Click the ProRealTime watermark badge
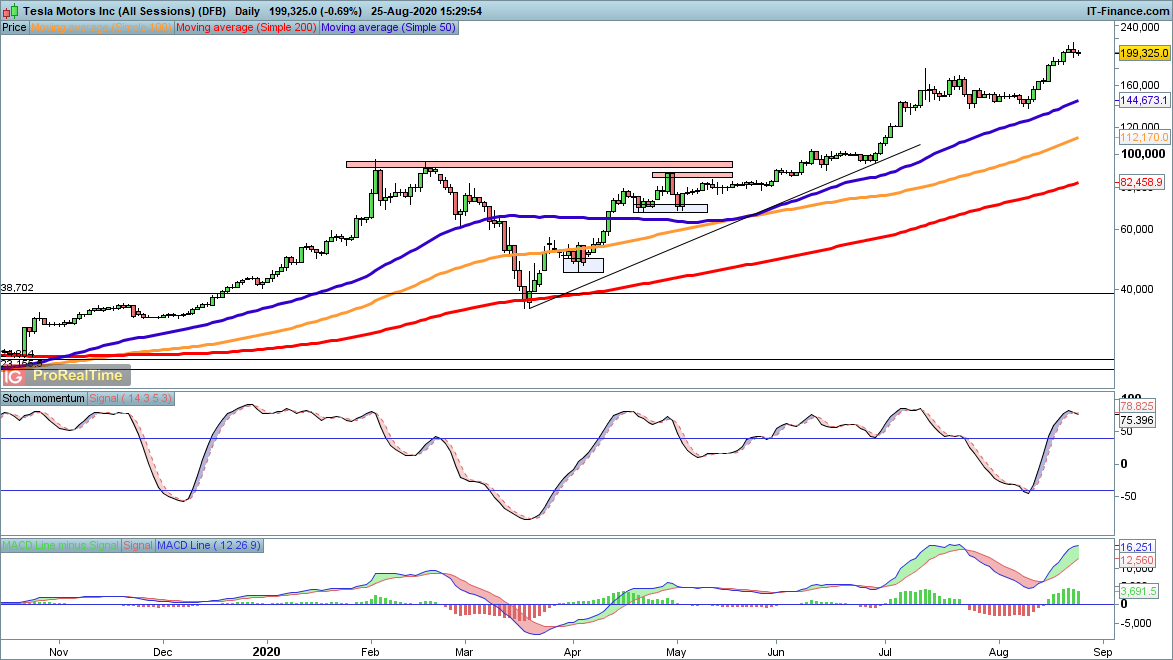The width and height of the screenshot is (1173, 660). click(x=78, y=376)
